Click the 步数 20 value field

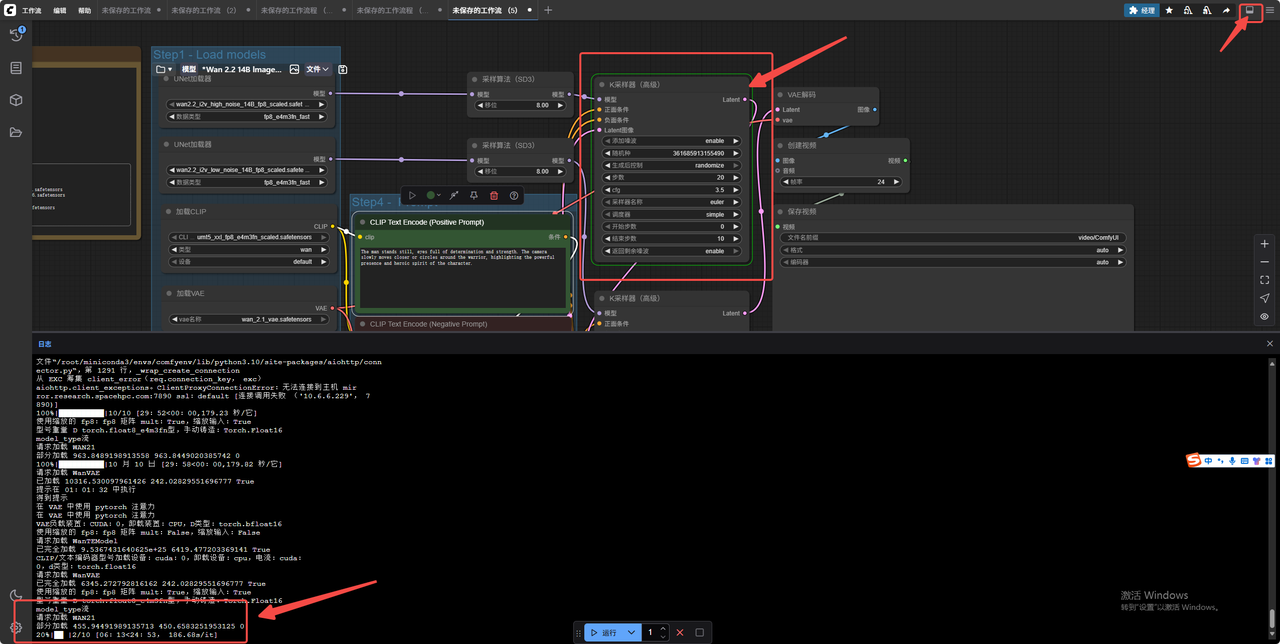pyautogui.click(x=671, y=177)
